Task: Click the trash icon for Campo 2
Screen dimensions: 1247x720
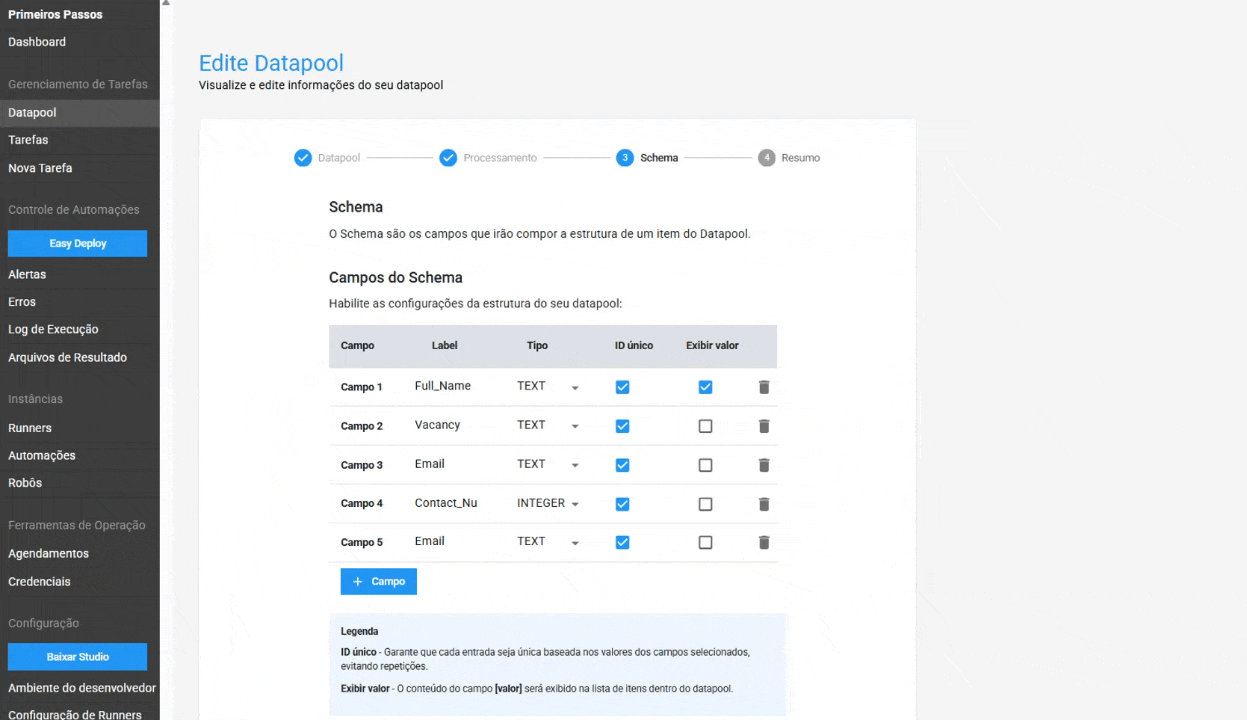Action: tap(764, 426)
